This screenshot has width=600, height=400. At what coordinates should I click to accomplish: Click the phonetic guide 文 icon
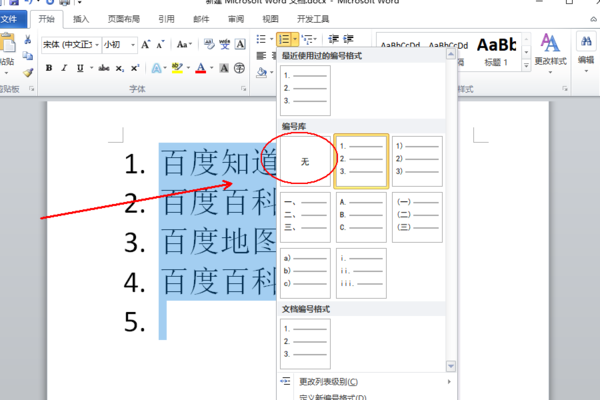point(225,44)
